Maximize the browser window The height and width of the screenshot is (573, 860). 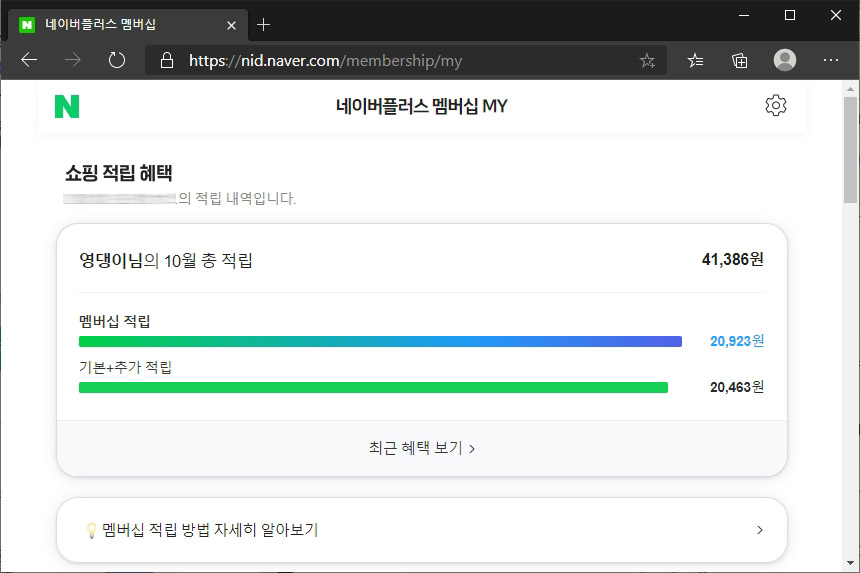[790, 15]
